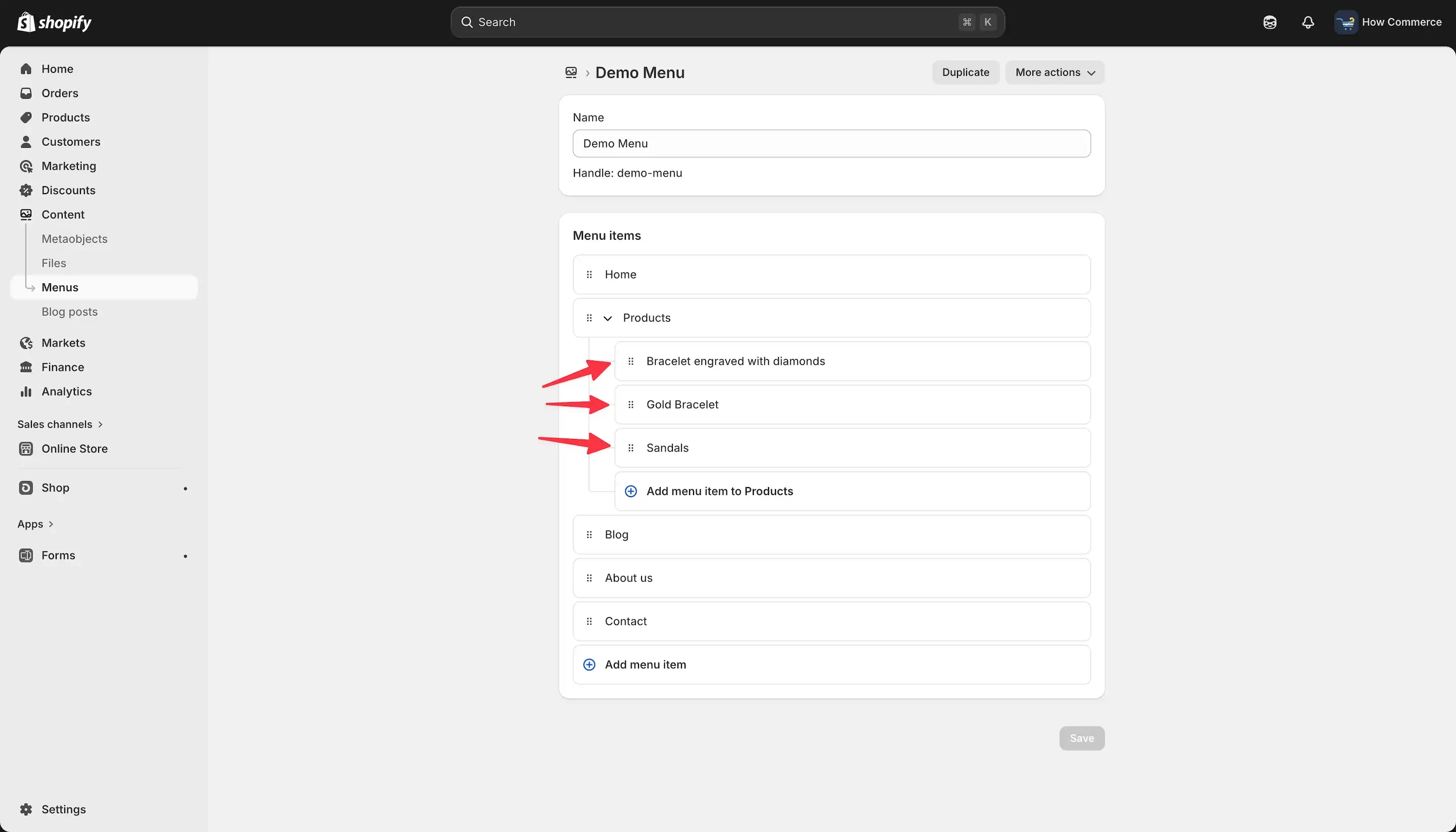
Task: Click Add menu item to Products text
Action: 720,492
